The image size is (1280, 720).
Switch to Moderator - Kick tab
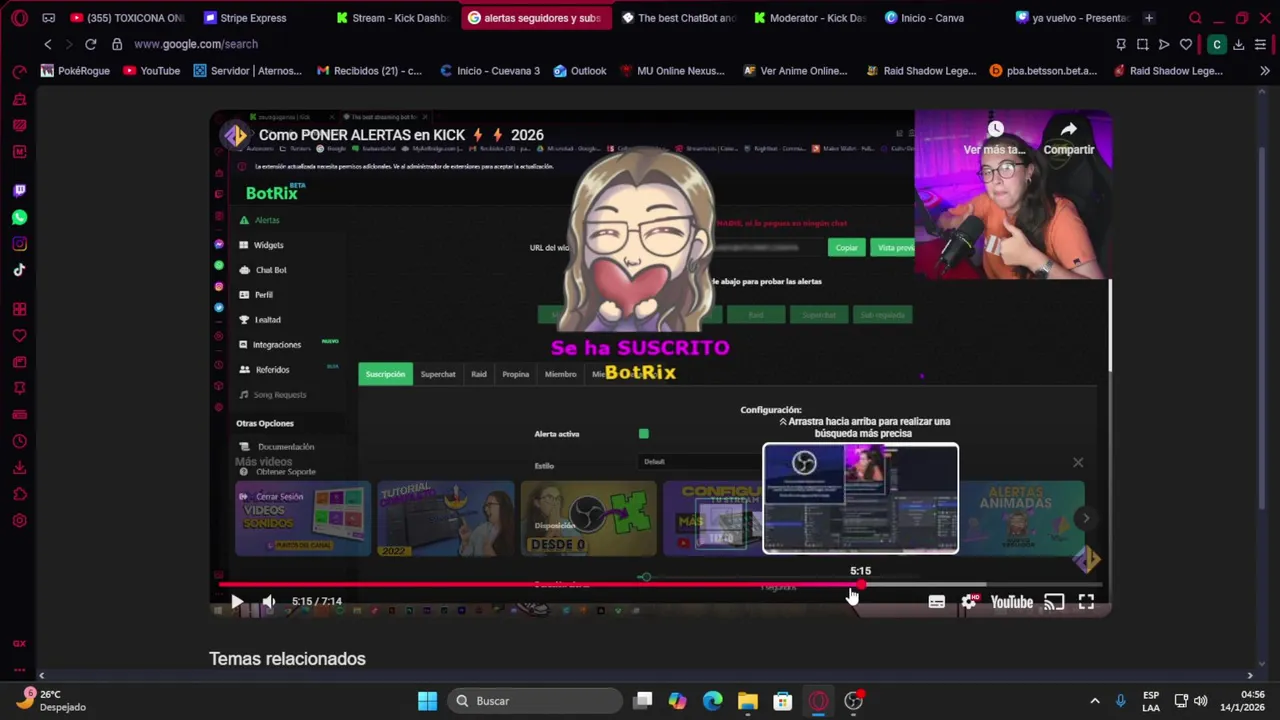[811, 18]
